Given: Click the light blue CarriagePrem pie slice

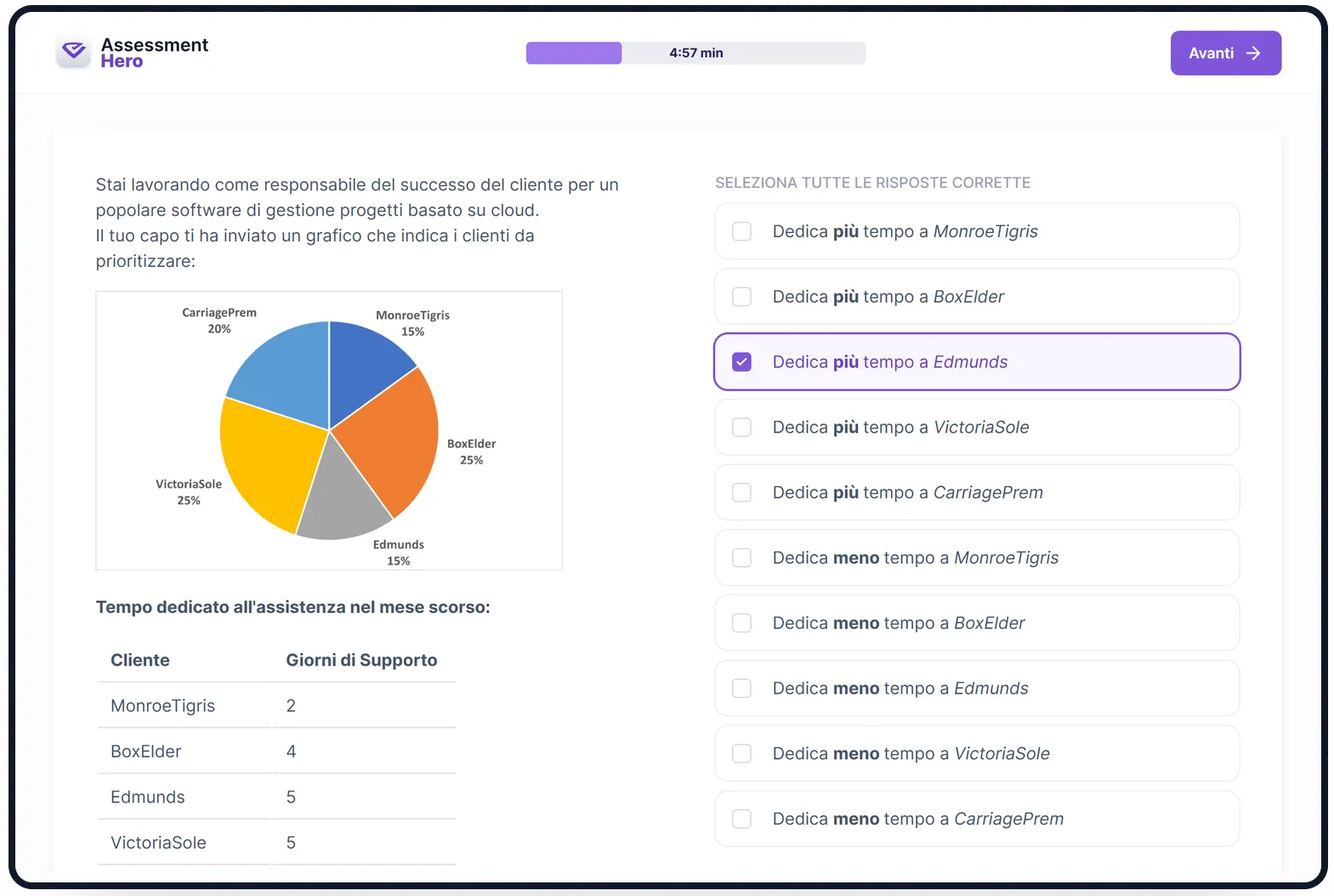Looking at the screenshot, I should [x=285, y=374].
